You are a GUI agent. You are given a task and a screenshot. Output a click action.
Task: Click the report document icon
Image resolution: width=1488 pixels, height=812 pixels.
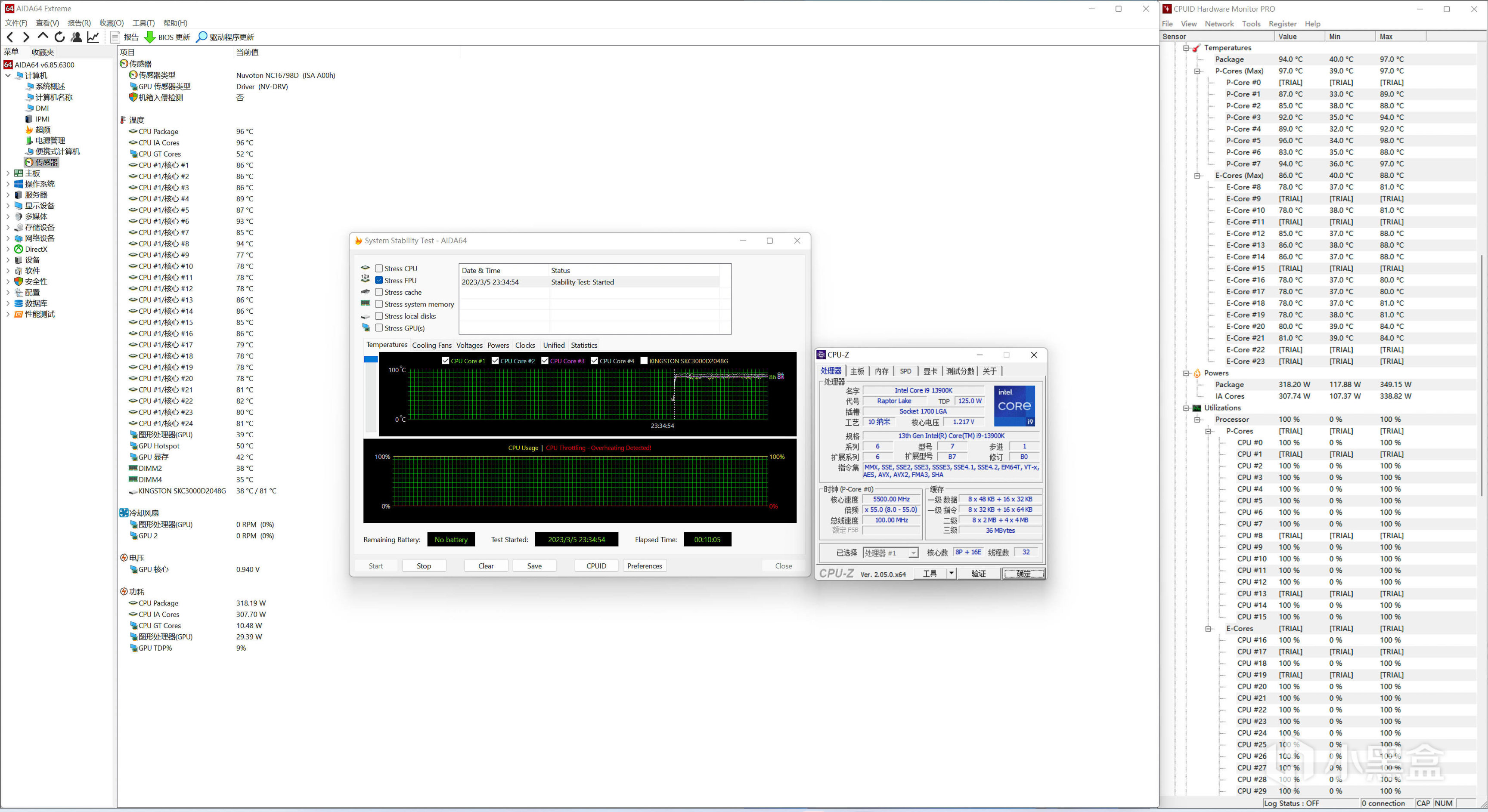click(115, 37)
